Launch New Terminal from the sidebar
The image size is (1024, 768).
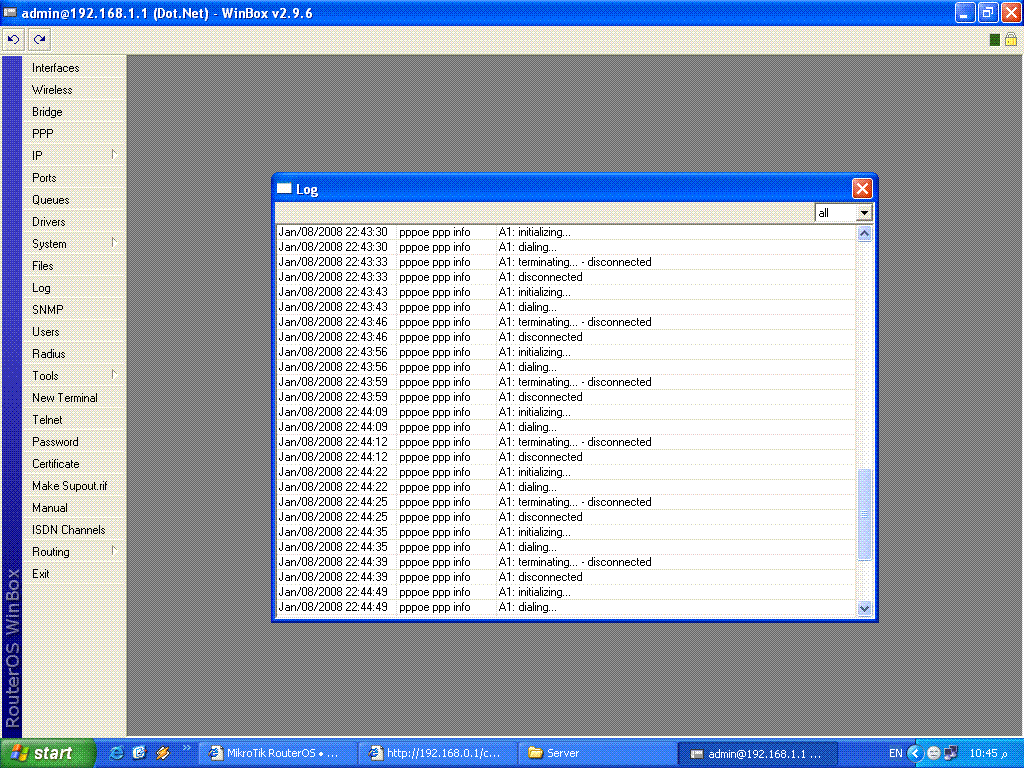[74, 398]
